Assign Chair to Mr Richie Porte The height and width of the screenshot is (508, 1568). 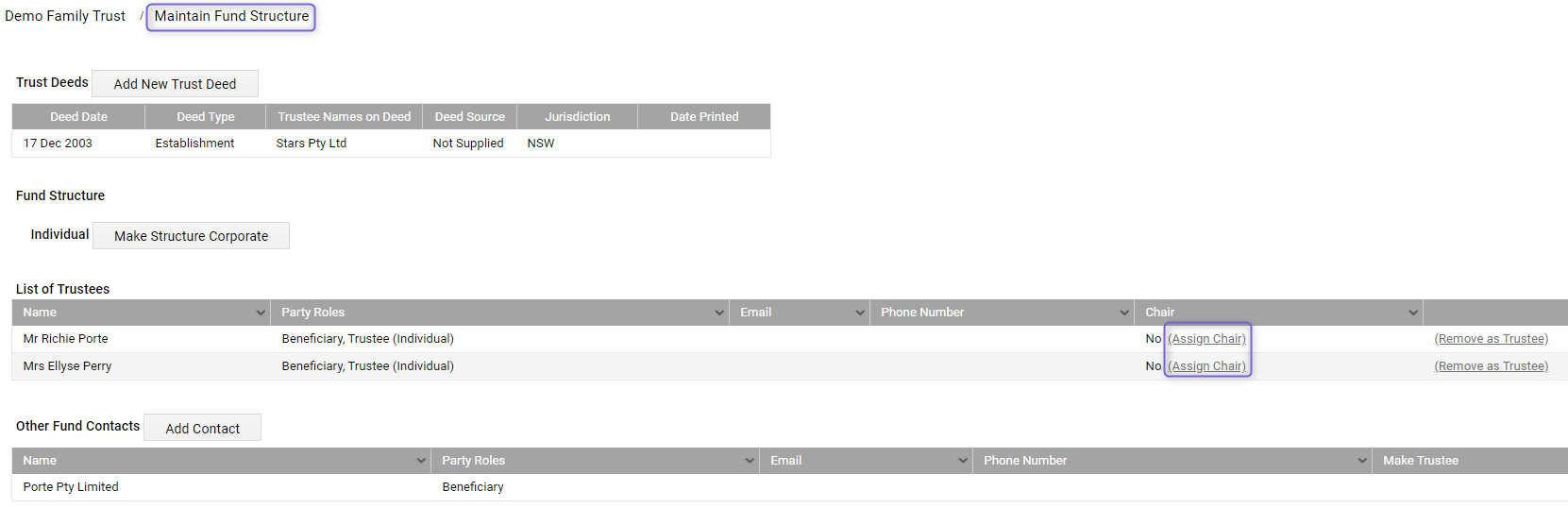1207,339
